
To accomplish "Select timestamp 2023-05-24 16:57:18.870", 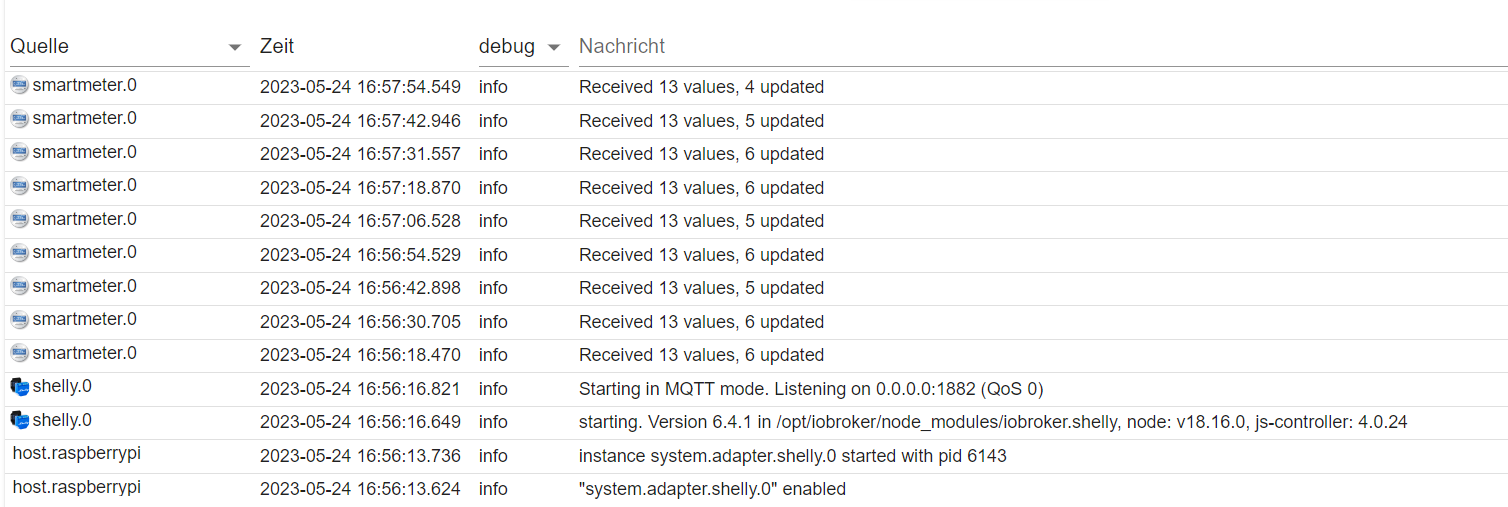I will coord(360,188).
